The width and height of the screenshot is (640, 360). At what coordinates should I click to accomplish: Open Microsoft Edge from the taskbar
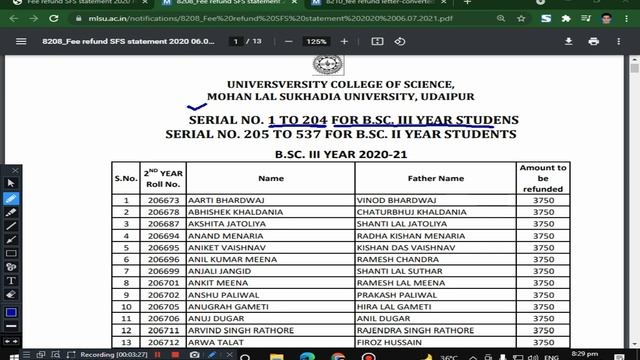pos(307,357)
